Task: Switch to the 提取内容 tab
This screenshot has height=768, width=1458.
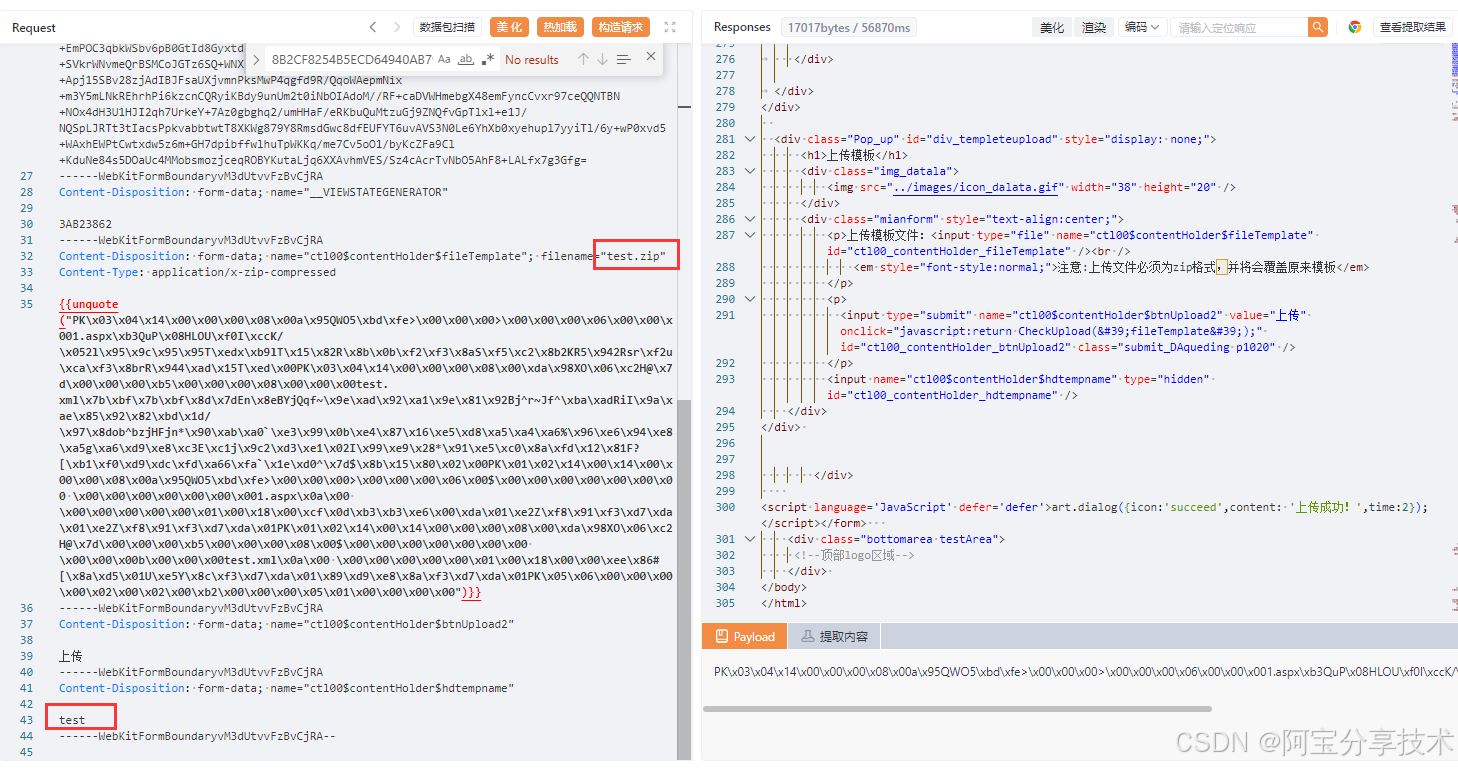Action: tap(835, 636)
